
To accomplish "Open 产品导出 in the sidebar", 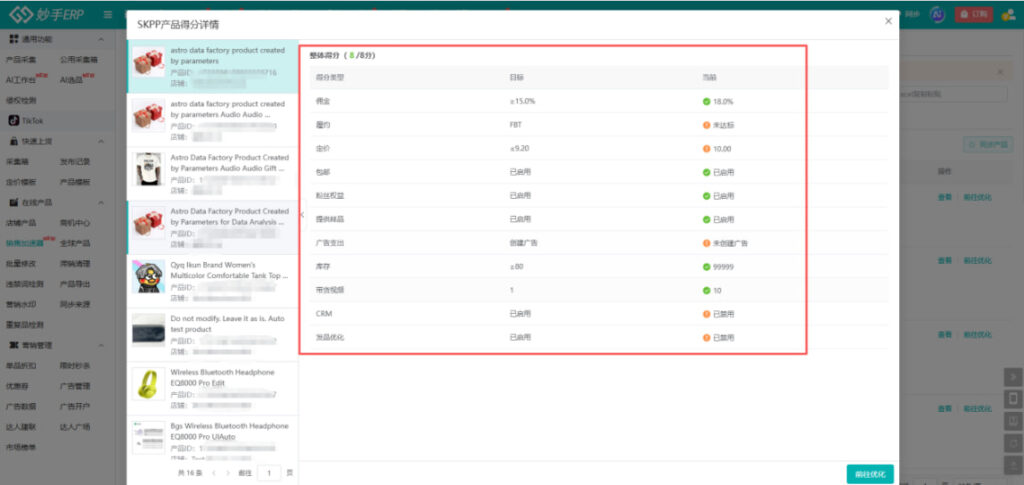I will coord(75,284).
